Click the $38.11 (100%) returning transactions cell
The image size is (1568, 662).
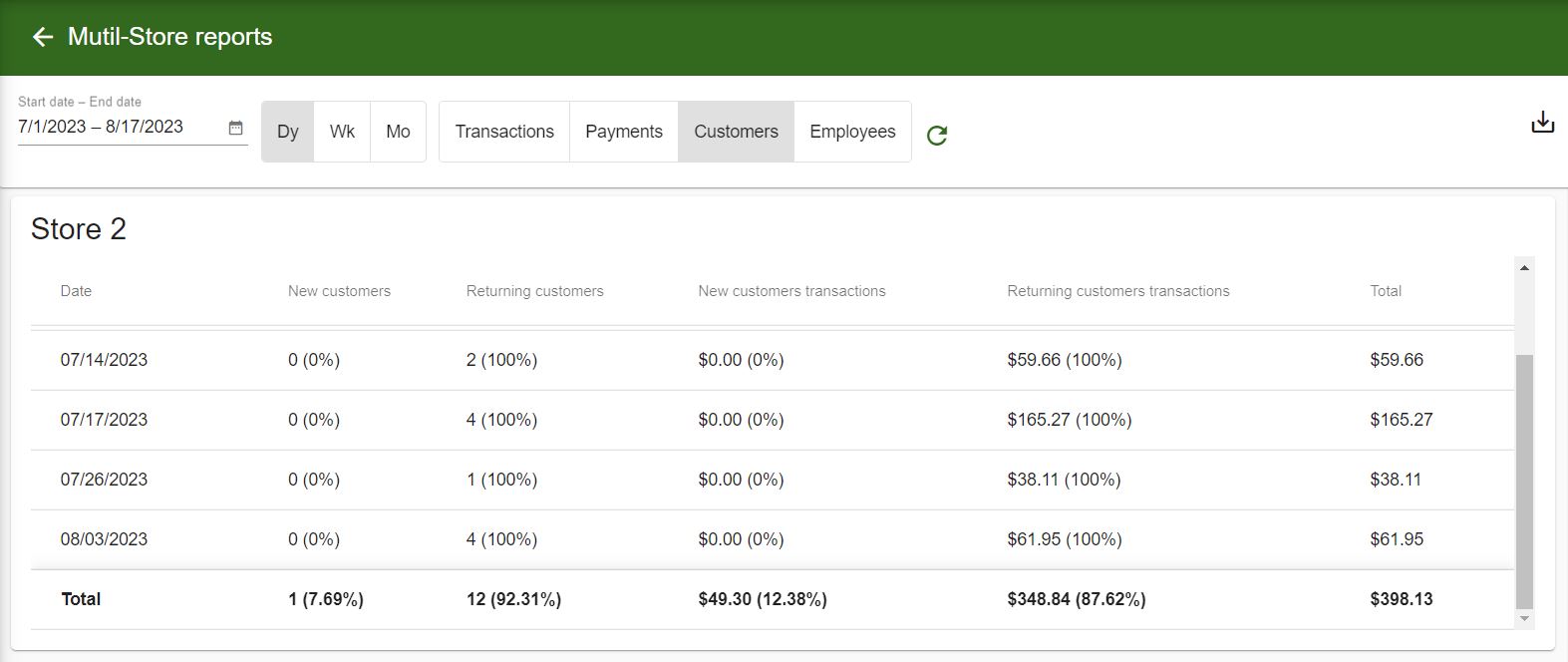tap(1064, 480)
